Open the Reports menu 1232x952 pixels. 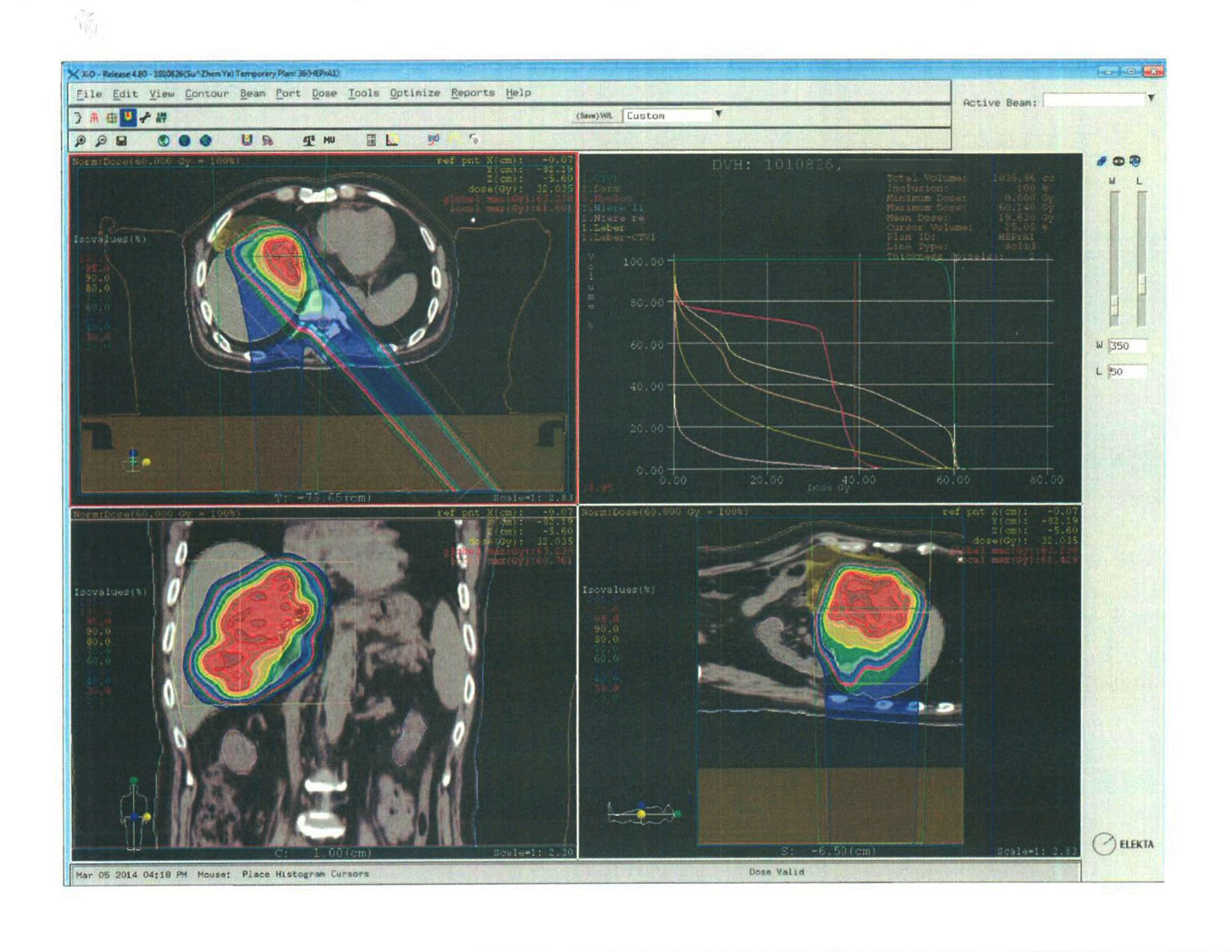(473, 93)
